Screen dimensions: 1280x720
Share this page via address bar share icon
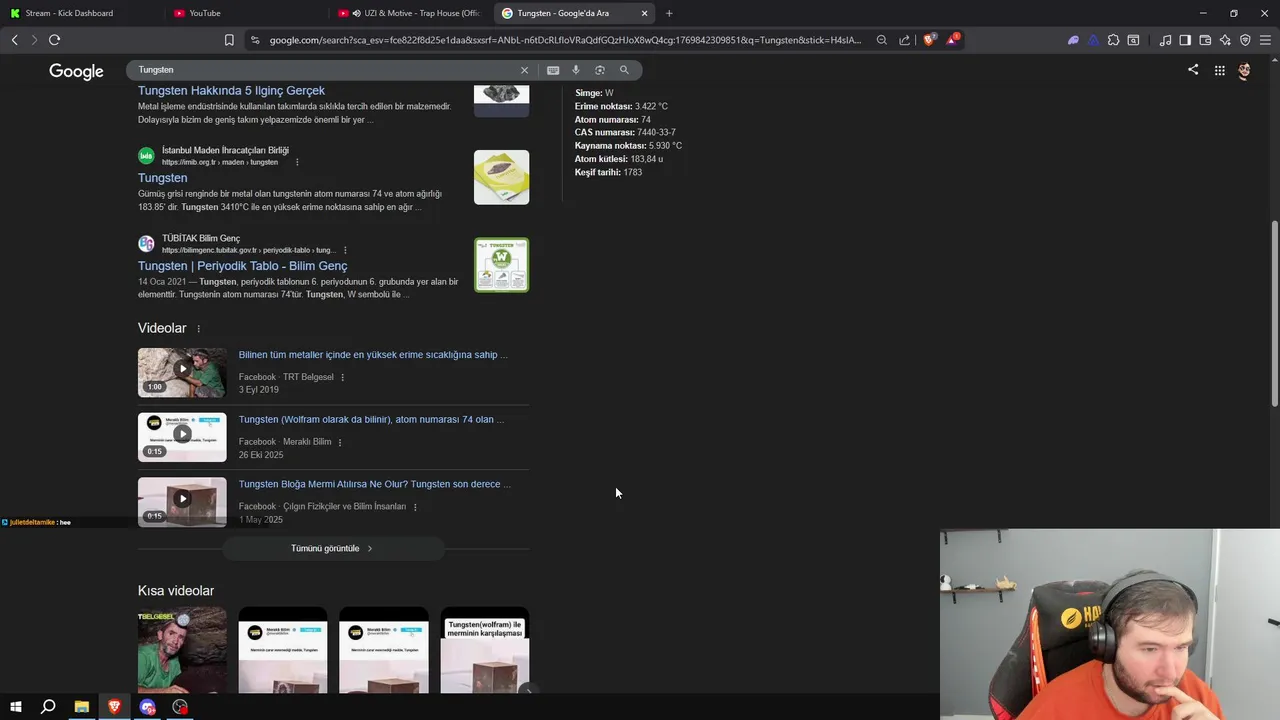pyautogui.click(x=904, y=40)
